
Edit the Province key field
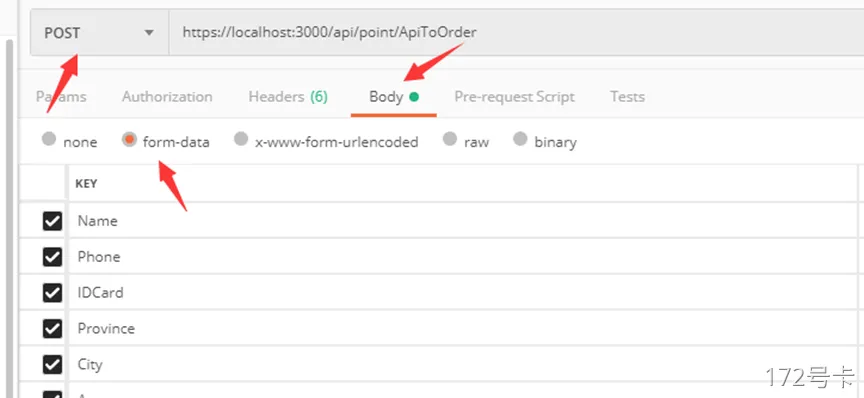point(462,329)
